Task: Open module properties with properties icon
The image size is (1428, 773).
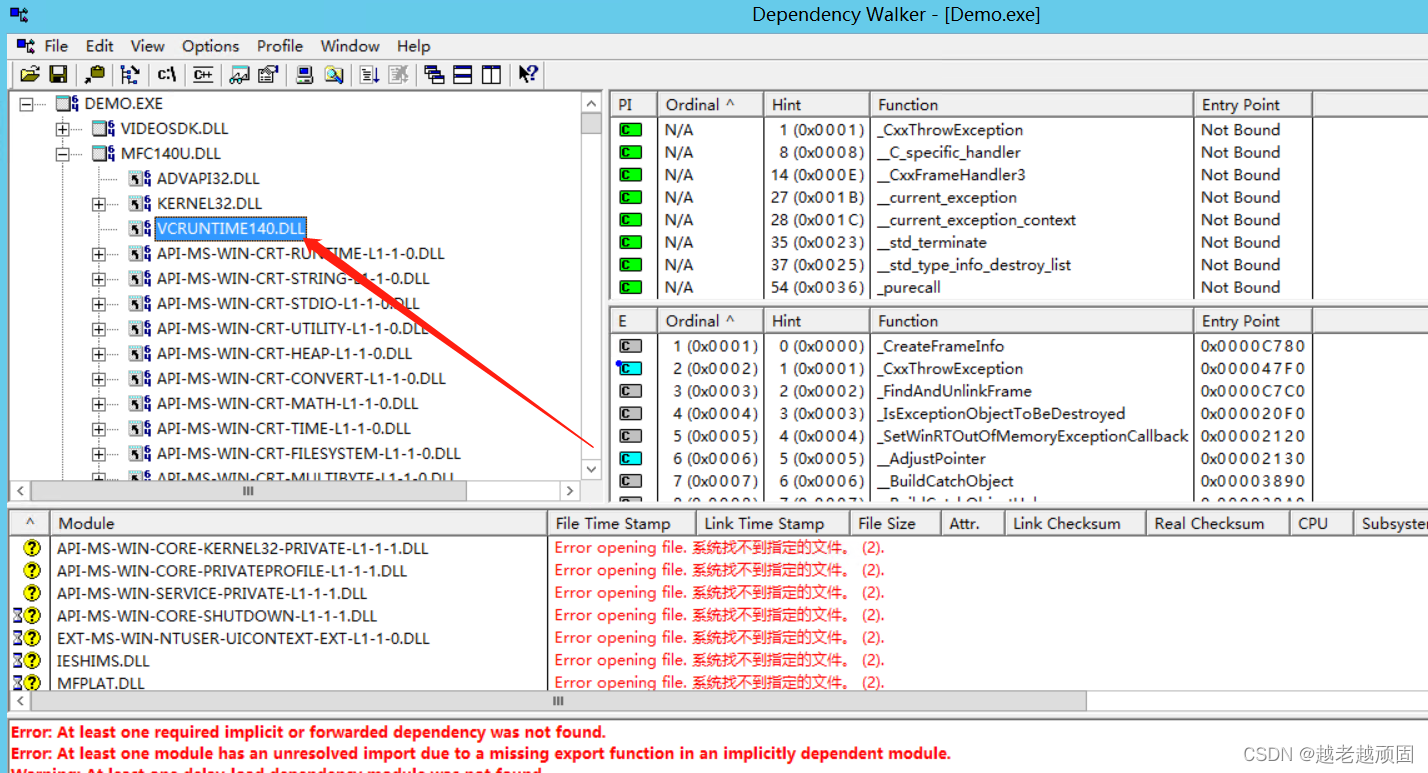Action: (268, 74)
